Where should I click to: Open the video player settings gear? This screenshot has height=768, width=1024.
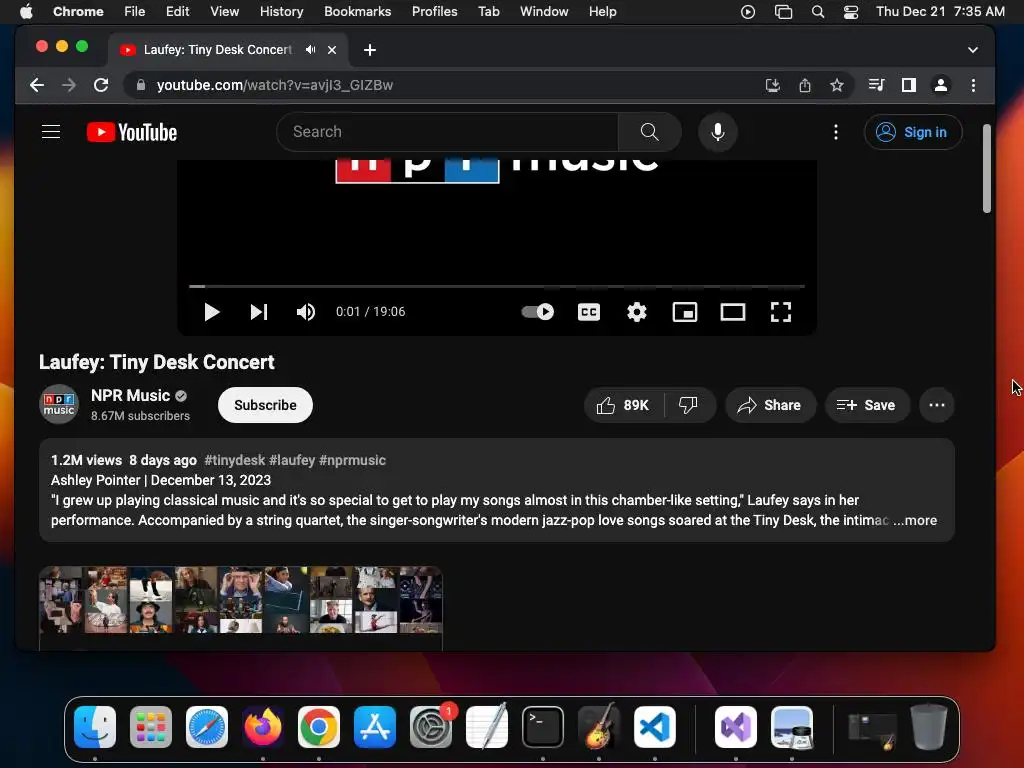637,312
